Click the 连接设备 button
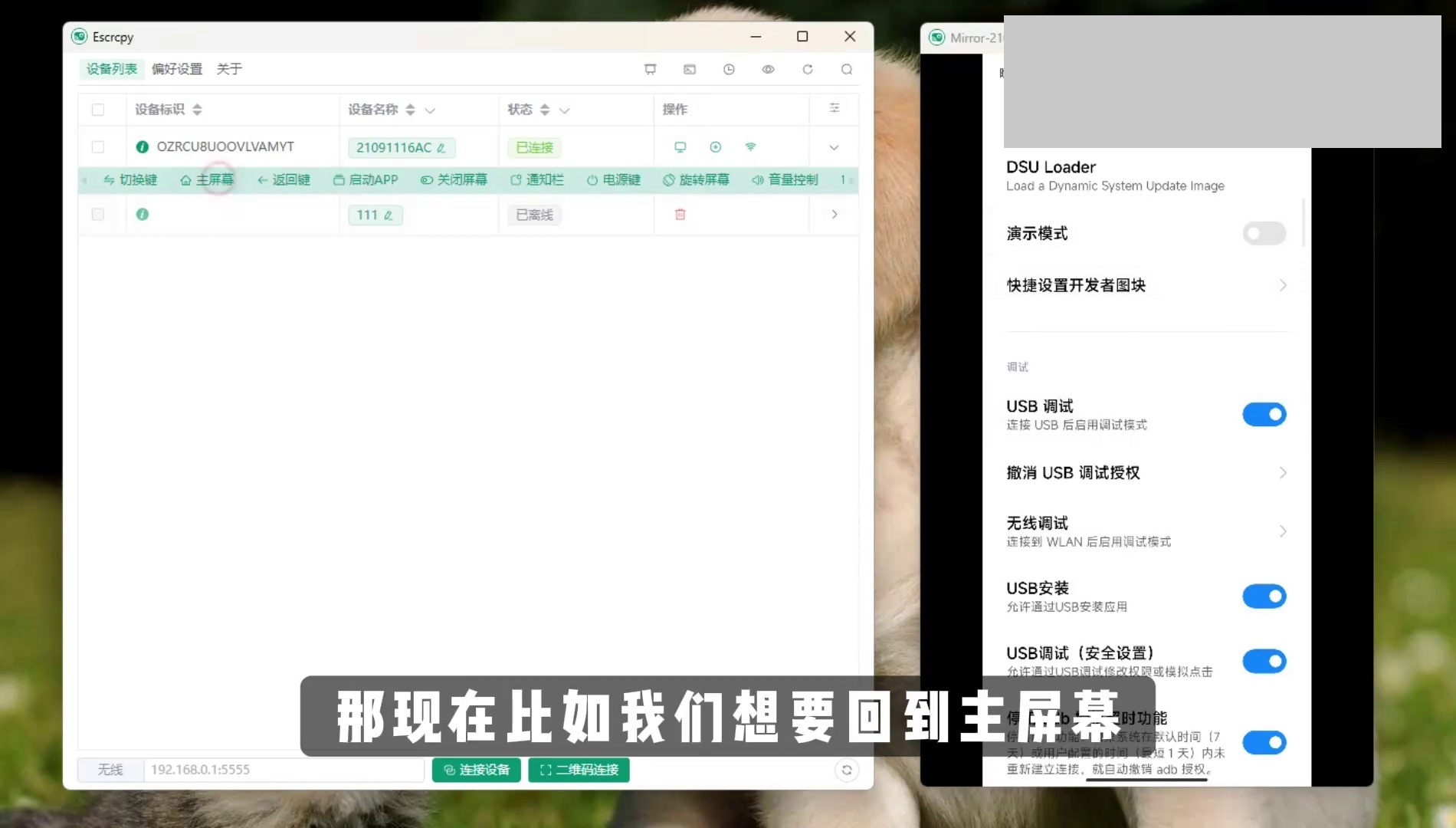This screenshot has height=828, width=1456. pyautogui.click(x=476, y=770)
